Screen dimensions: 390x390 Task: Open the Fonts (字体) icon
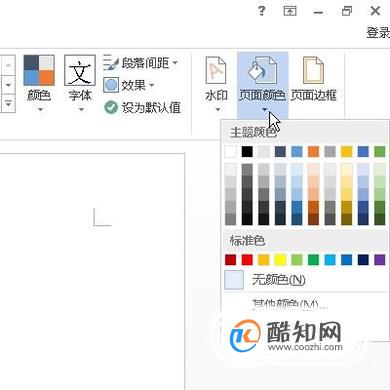[80, 70]
